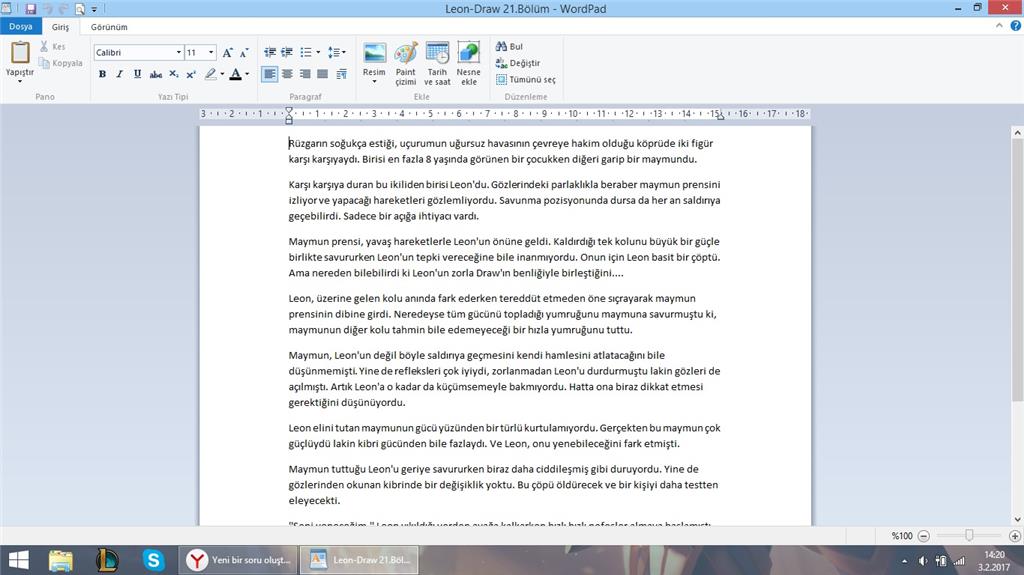Open the Windows Start button
1024x575 pixels.
point(18,560)
